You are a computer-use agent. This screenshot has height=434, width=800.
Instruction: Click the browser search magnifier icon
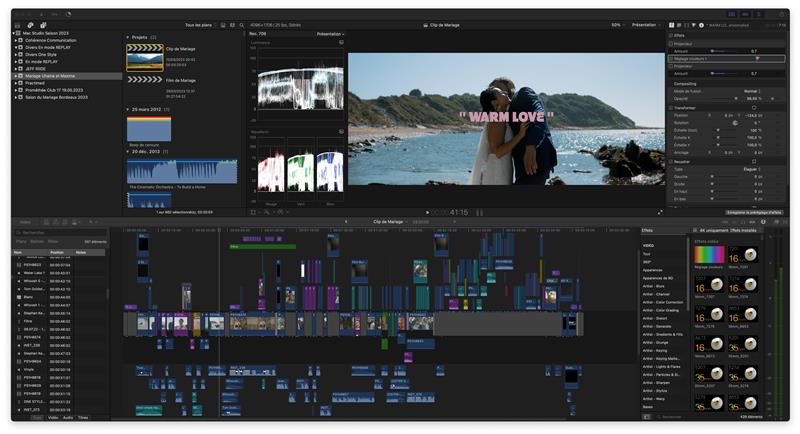click(242, 25)
